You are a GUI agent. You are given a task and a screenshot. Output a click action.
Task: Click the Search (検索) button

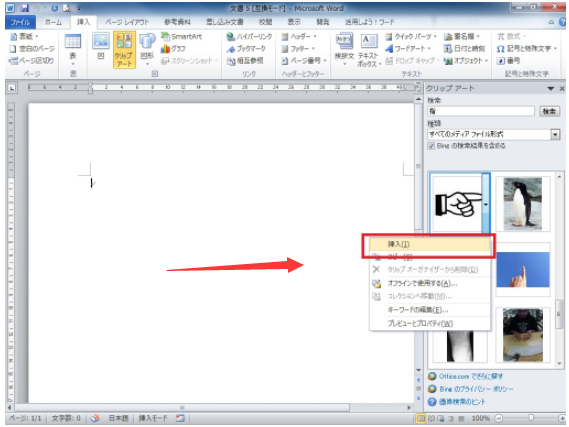point(549,111)
